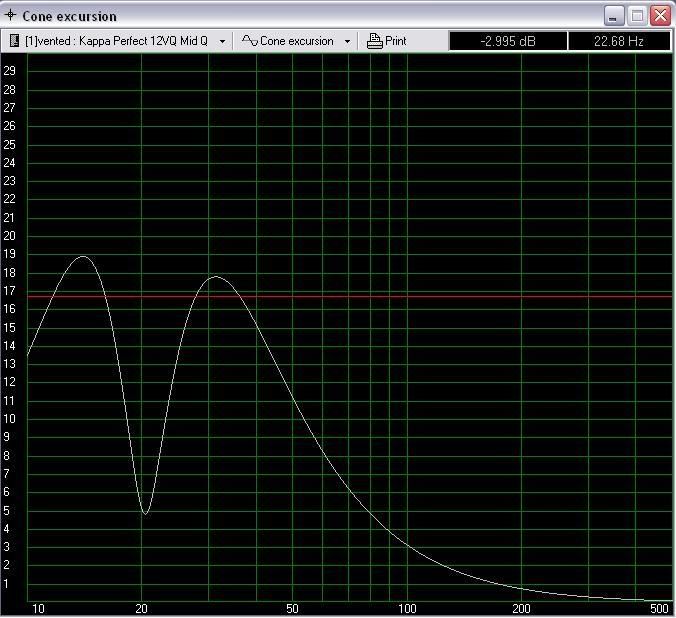This screenshot has height=618, width=676.
Task: Click the red Xmax limit line on the graph
Action: [350, 297]
